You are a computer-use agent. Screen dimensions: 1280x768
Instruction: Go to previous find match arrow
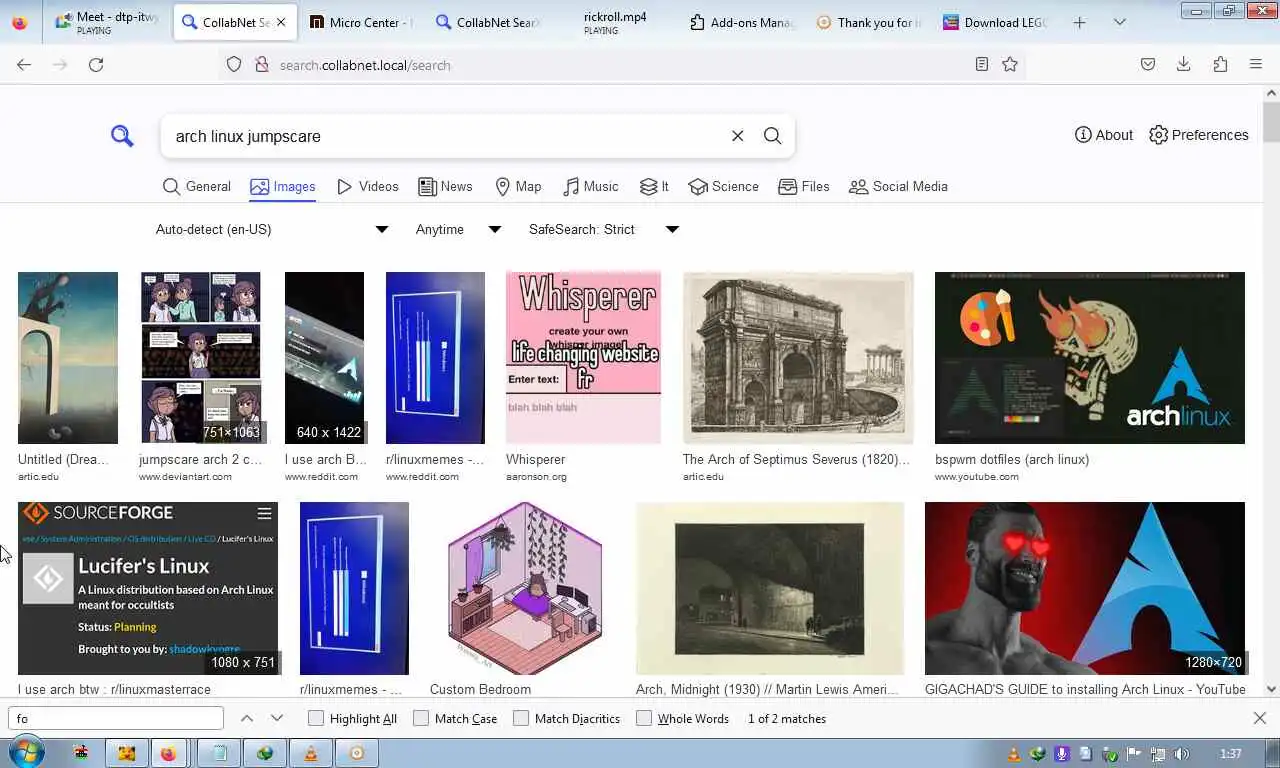coord(247,718)
